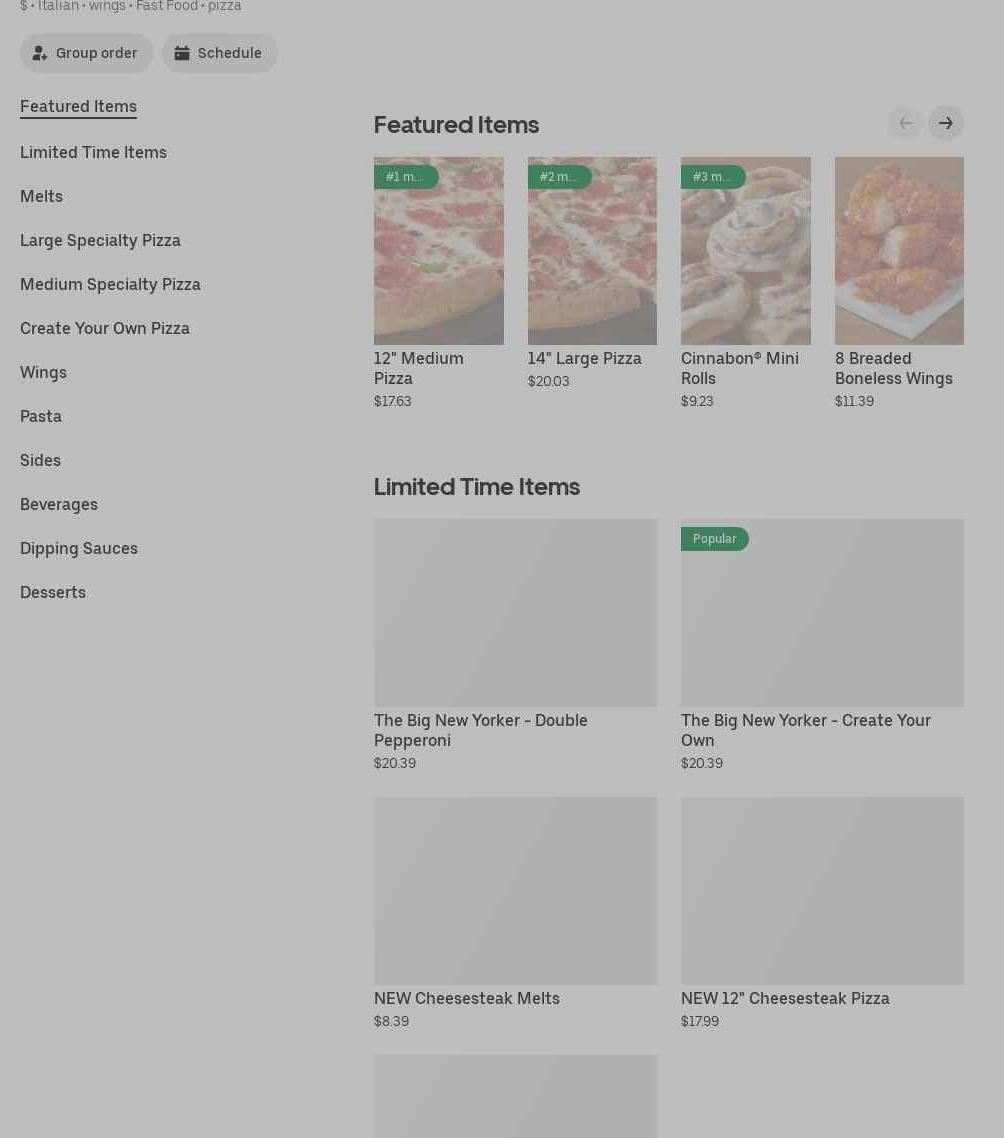Go to Dipping Sauces section
Image resolution: width=1004 pixels, height=1138 pixels.
79,548
